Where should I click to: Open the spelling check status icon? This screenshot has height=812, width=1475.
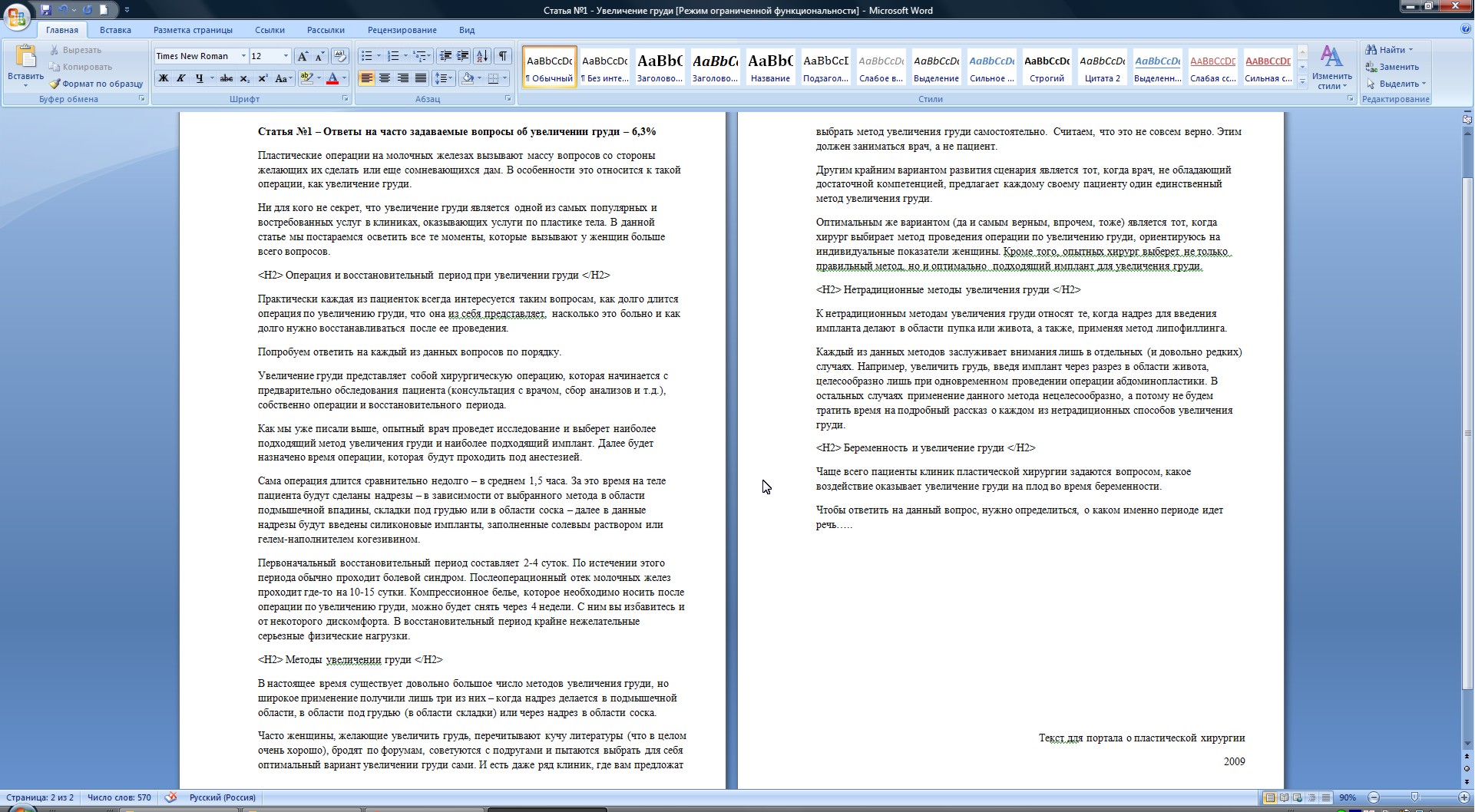click(x=171, y=797)
